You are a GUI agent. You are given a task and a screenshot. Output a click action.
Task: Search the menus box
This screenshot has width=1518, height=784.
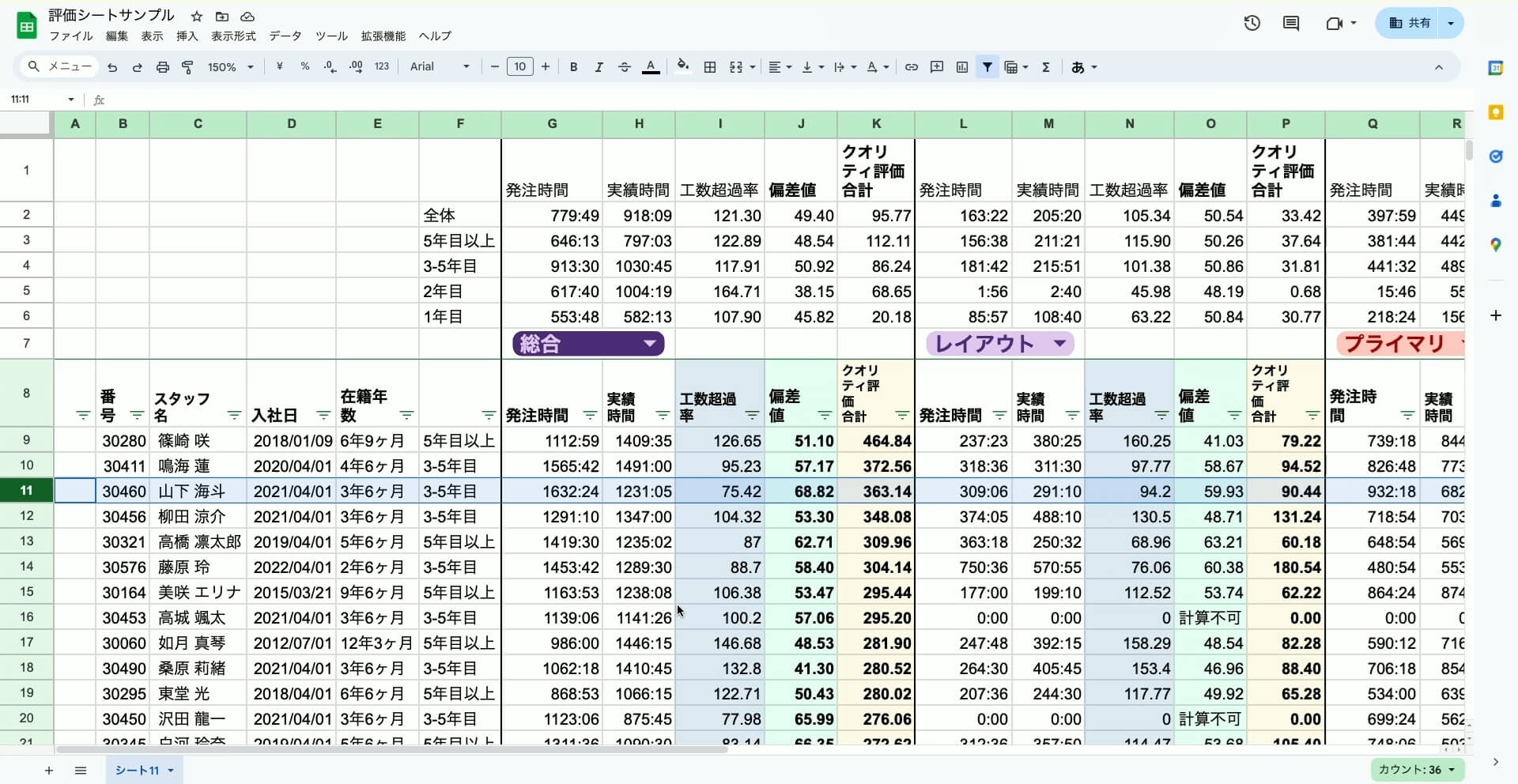[60, 67]
